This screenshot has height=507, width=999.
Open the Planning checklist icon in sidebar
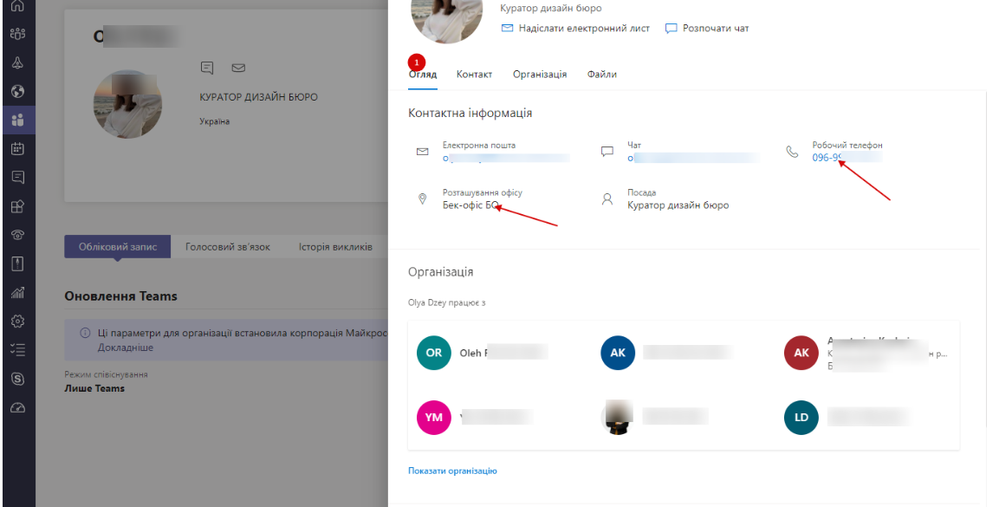[x=18, y=350]
